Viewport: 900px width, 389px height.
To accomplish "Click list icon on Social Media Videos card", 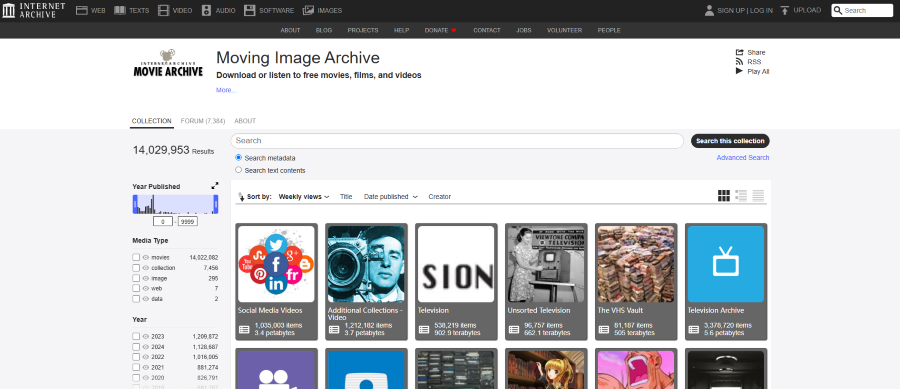I will point(244,329).
